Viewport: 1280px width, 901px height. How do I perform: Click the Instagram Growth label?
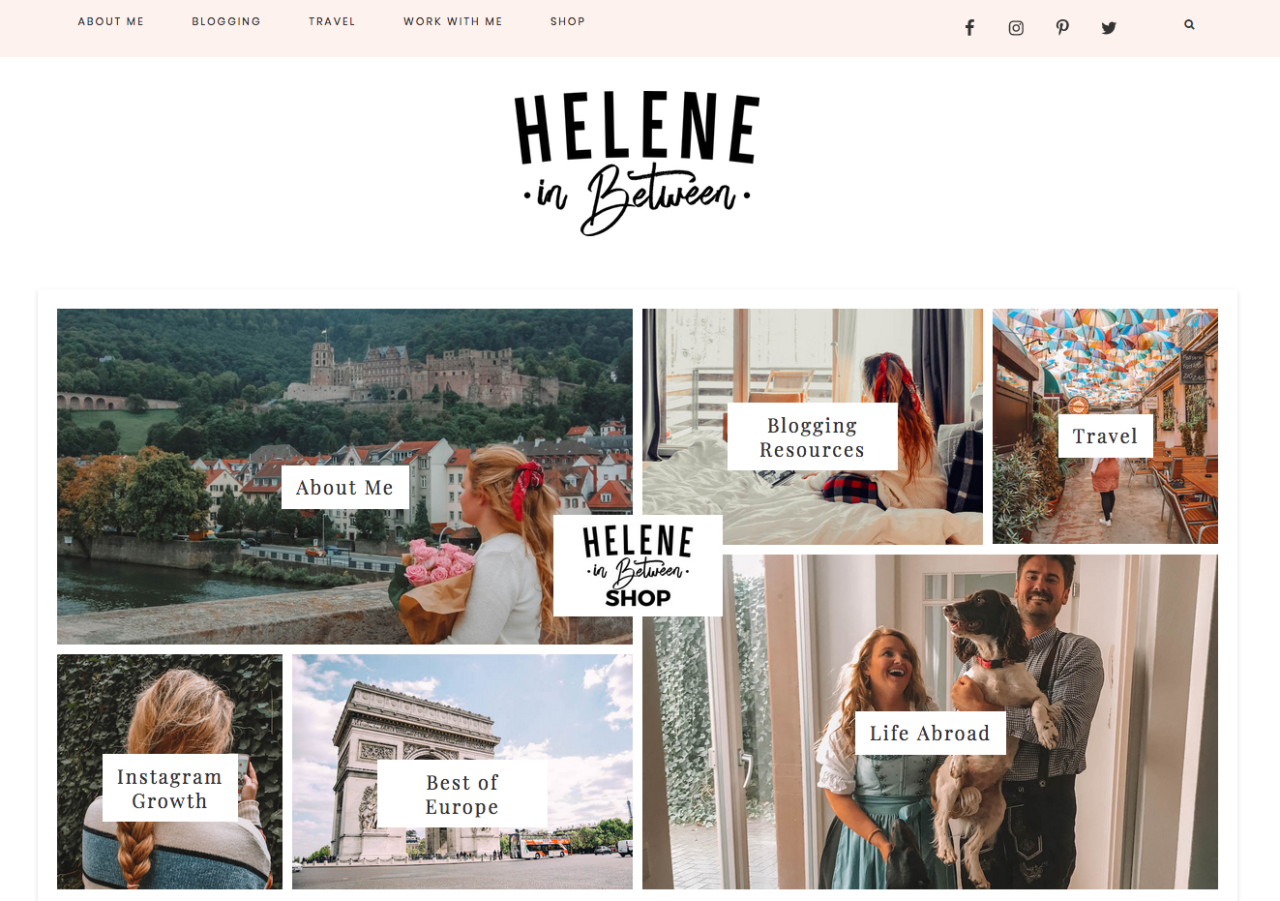pyautogui.click(x=170, y=788)
